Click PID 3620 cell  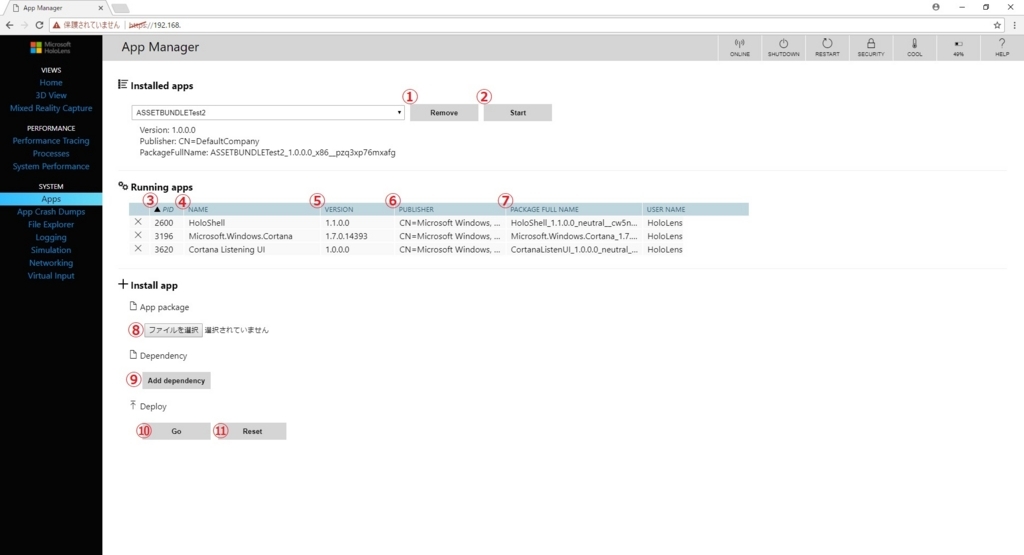pos(163,249)
